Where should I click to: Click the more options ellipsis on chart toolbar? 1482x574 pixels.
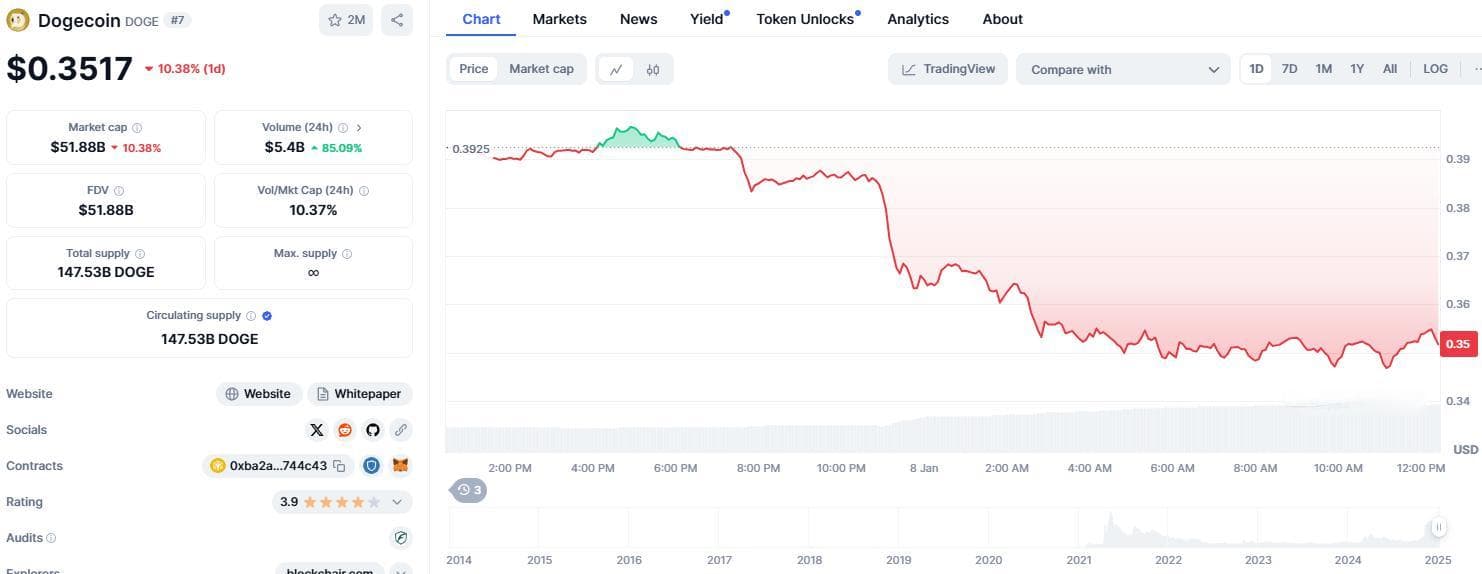[x=1476, y=69]
